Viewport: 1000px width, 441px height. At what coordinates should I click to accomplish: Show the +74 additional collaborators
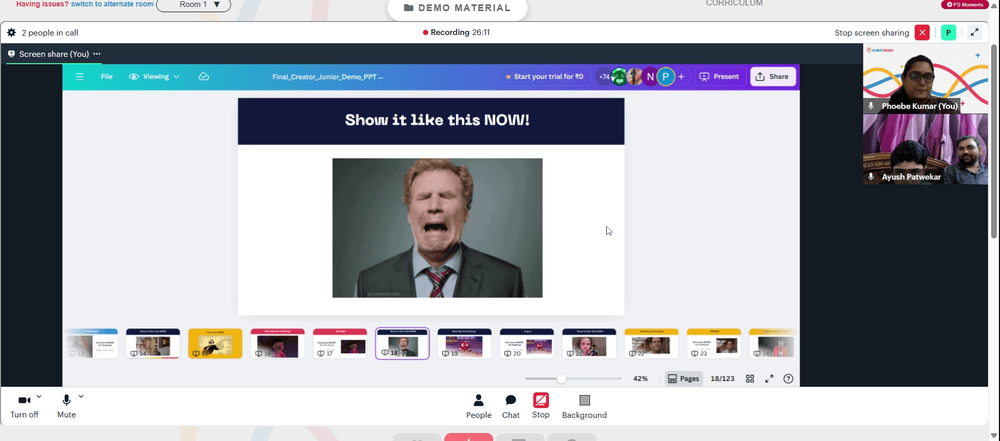pos(604,77)
